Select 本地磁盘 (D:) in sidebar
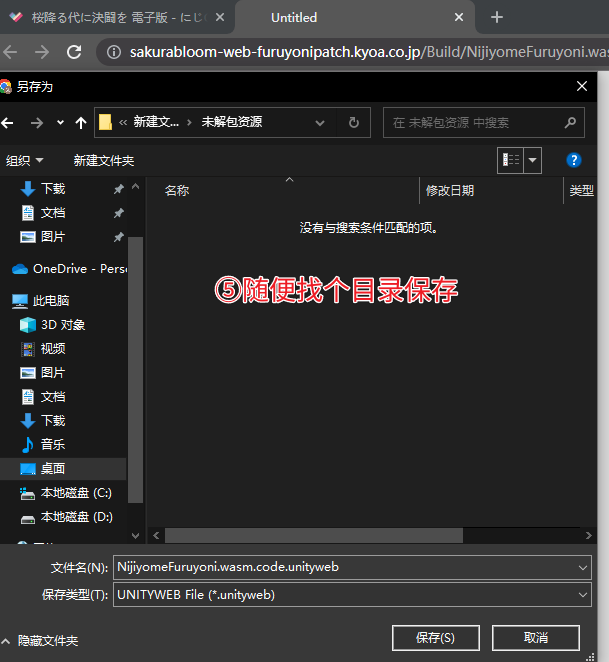The height and width of the screenshot is (662, 609). (65, 517)
